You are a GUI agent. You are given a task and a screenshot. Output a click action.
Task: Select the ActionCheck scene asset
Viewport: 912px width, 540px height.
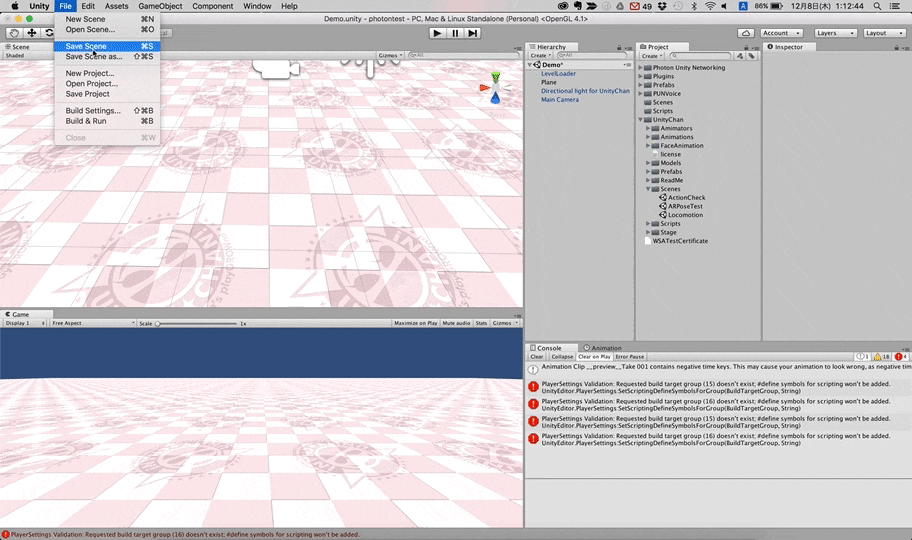tap(682, 198)
